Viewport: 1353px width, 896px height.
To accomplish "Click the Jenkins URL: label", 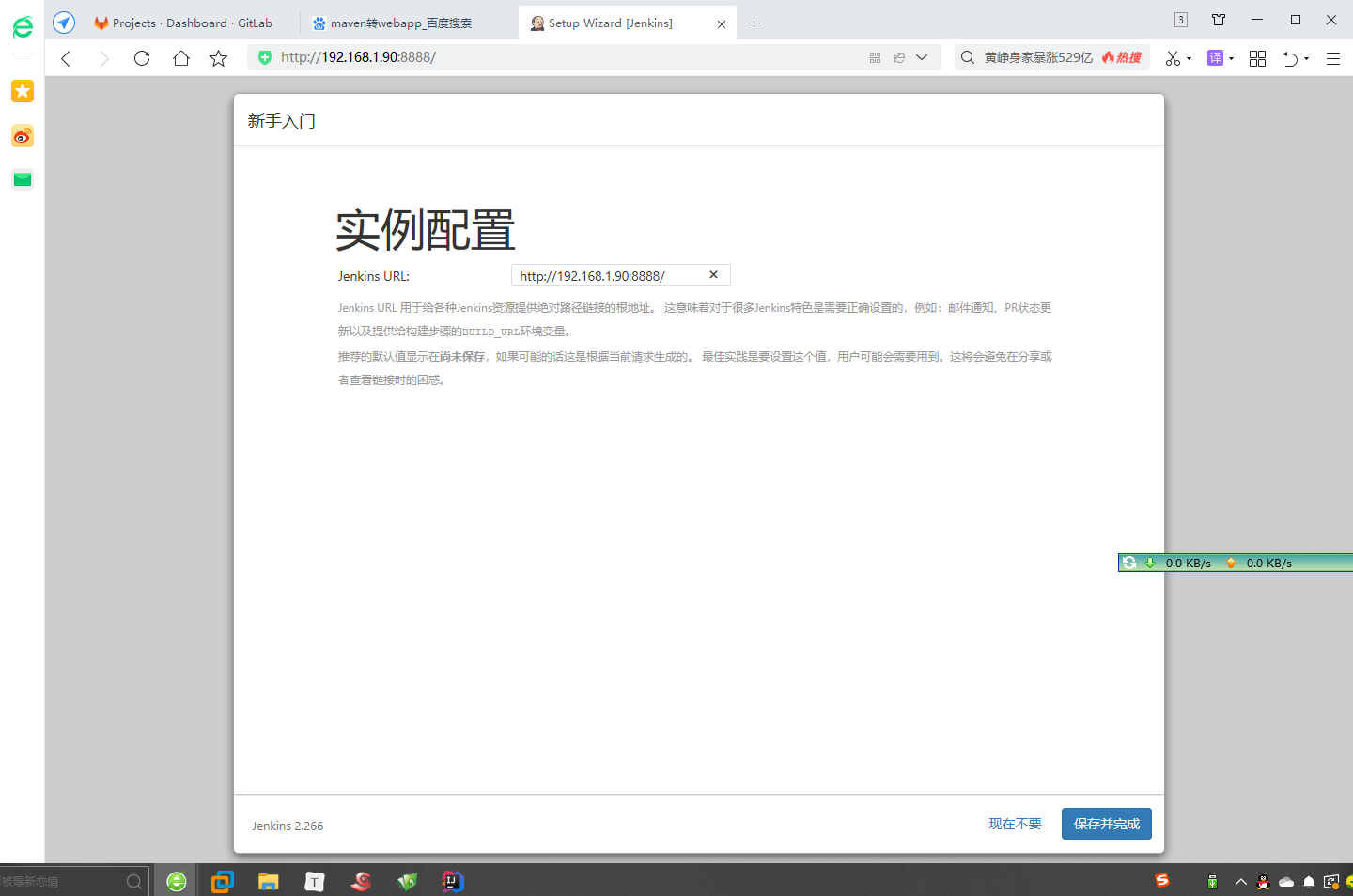I will pos(374,276).
